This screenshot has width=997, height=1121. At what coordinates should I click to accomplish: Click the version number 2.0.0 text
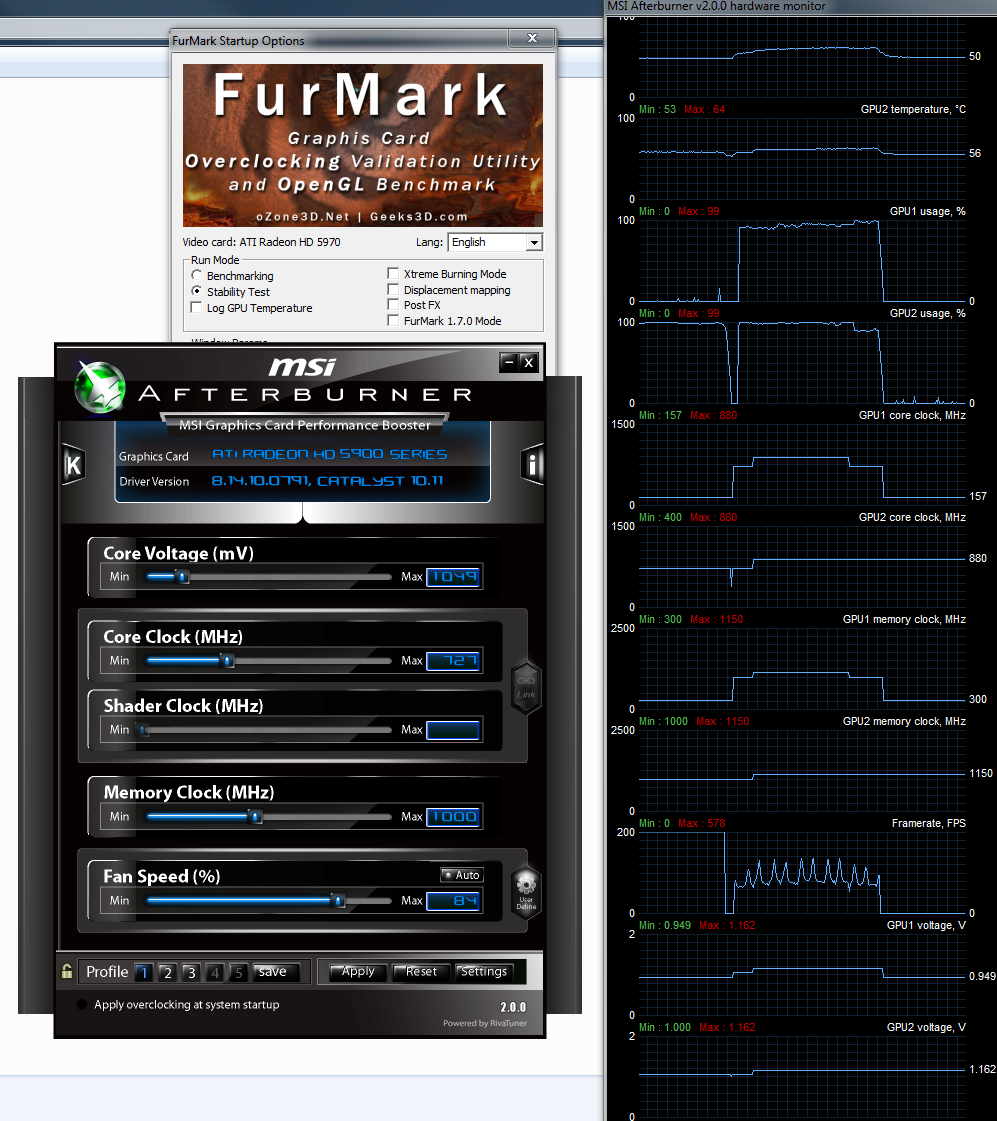point(513,1007)
